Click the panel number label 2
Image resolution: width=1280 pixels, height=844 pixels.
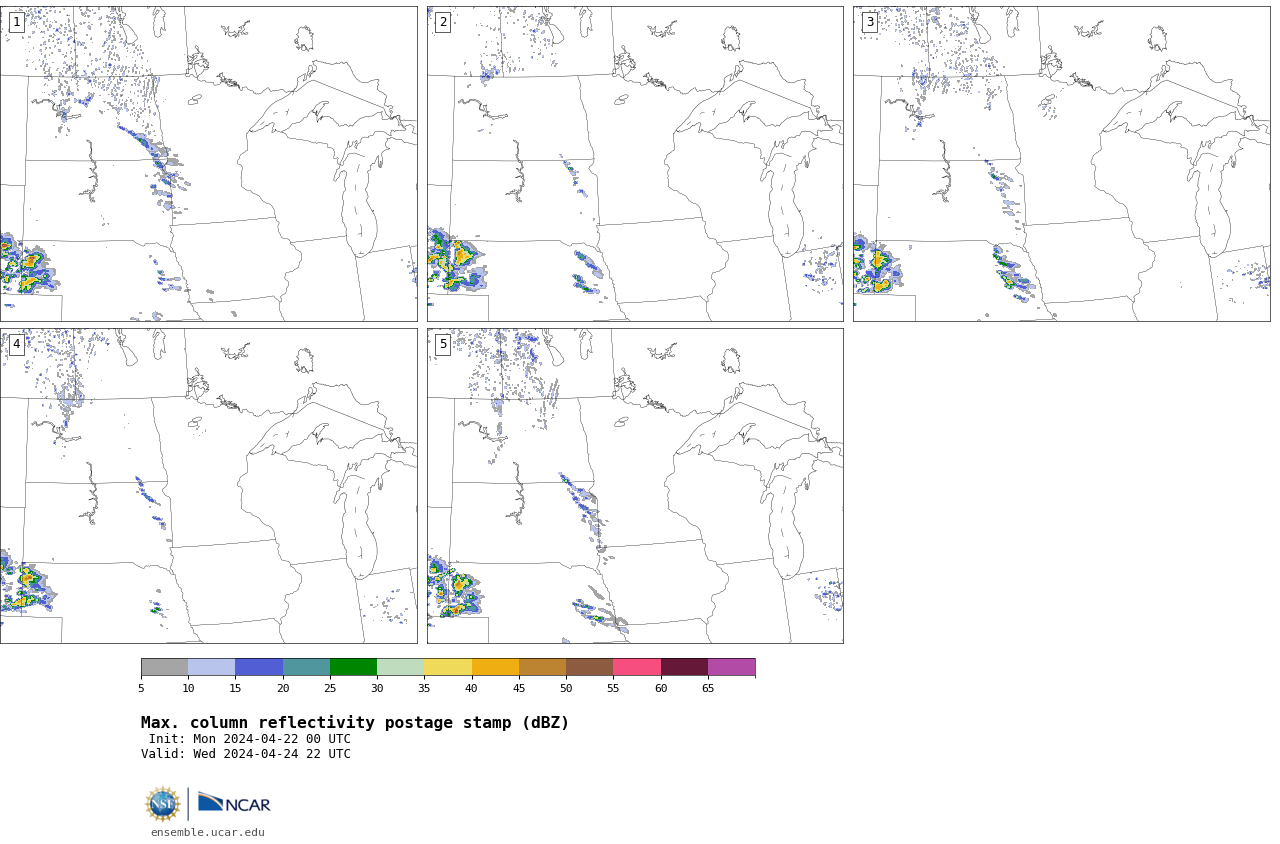click(x=443, y=22)
